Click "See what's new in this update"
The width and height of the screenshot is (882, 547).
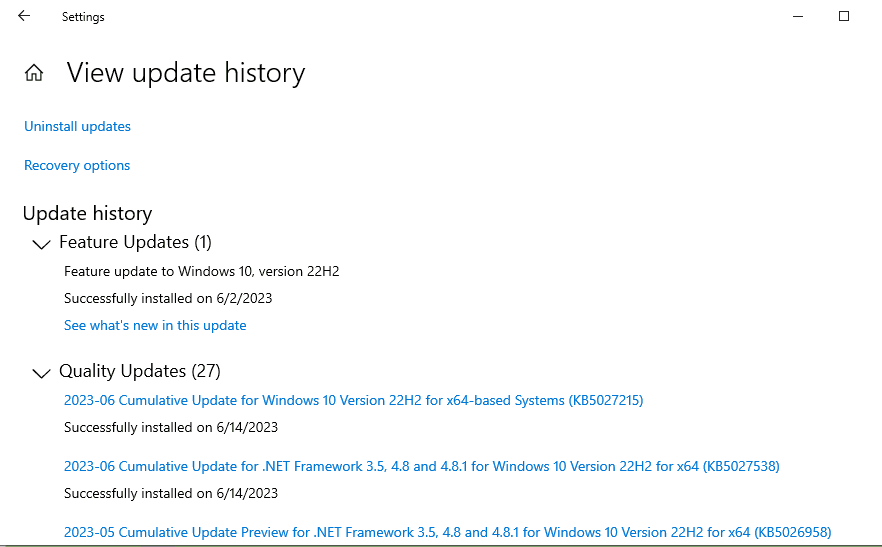(155, 325)
